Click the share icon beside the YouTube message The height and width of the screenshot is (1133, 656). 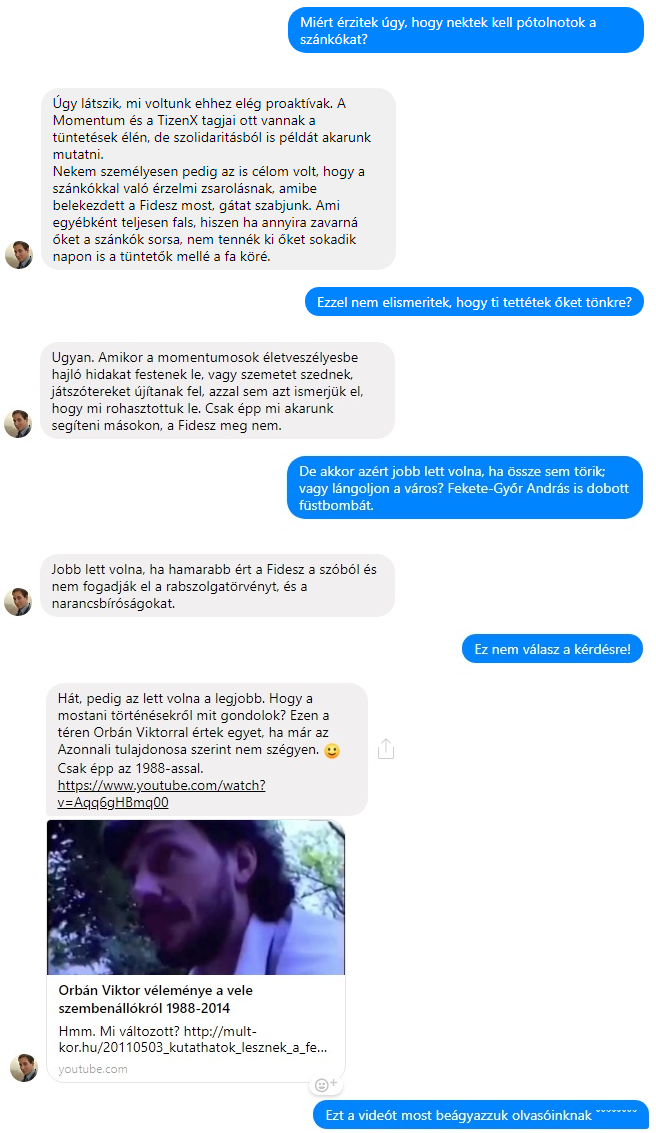[386, 749]
